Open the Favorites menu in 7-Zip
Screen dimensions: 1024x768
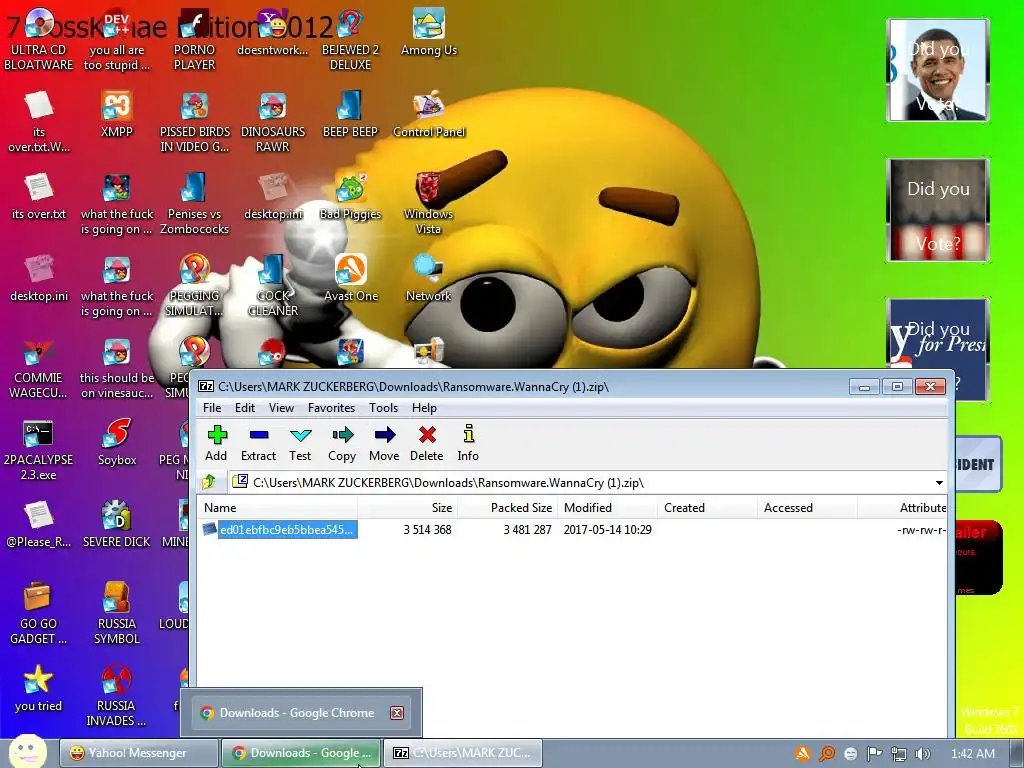coord(331,408)
